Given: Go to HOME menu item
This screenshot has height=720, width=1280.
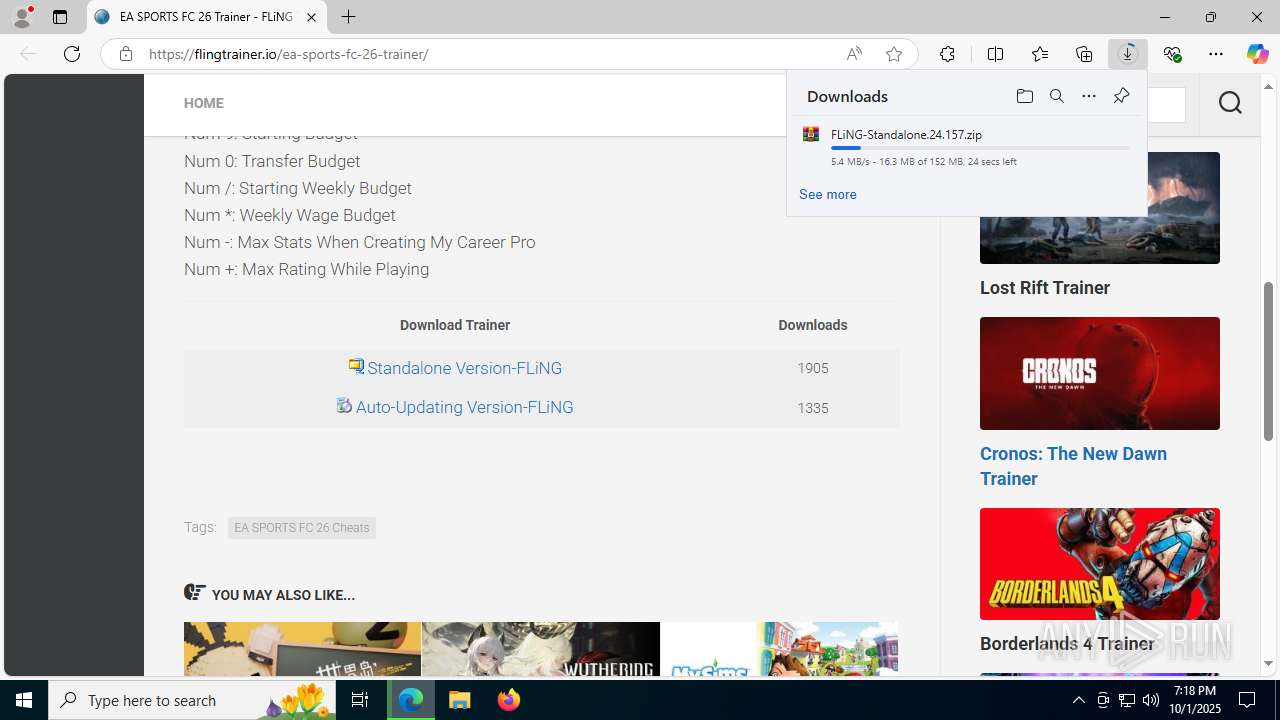Looking at the screenshot, I should coord(203,103).
